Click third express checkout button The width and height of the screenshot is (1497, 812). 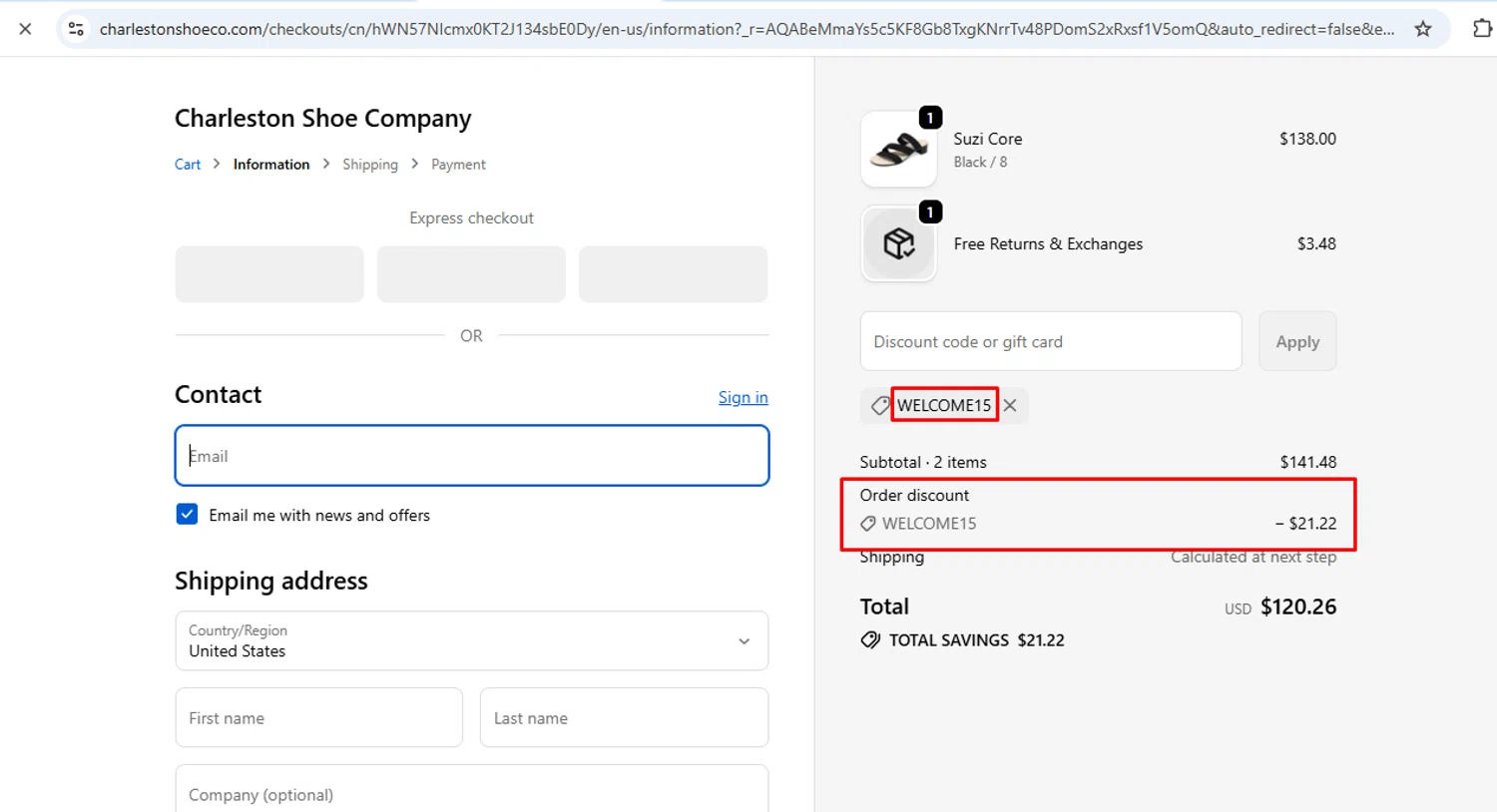click(x=673, y=274)
